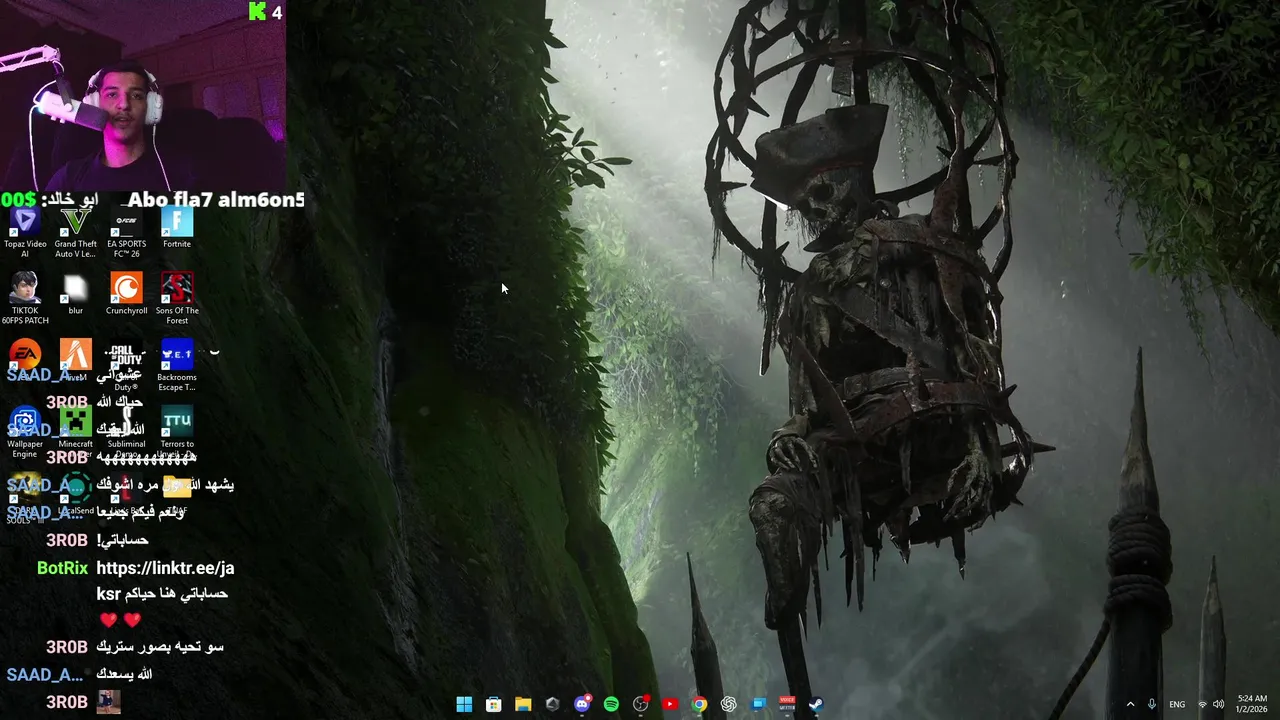Open Spotify from the taskbar
This screenshot has width=1280, height=720.
611,704
